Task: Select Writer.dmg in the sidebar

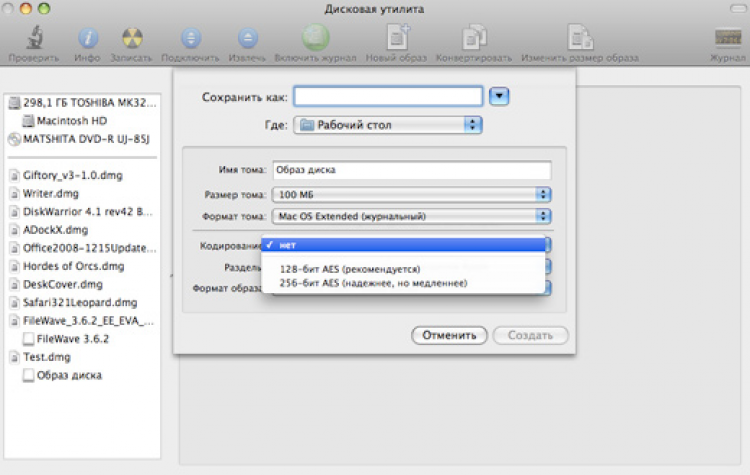Action: (x=44, y=193)
